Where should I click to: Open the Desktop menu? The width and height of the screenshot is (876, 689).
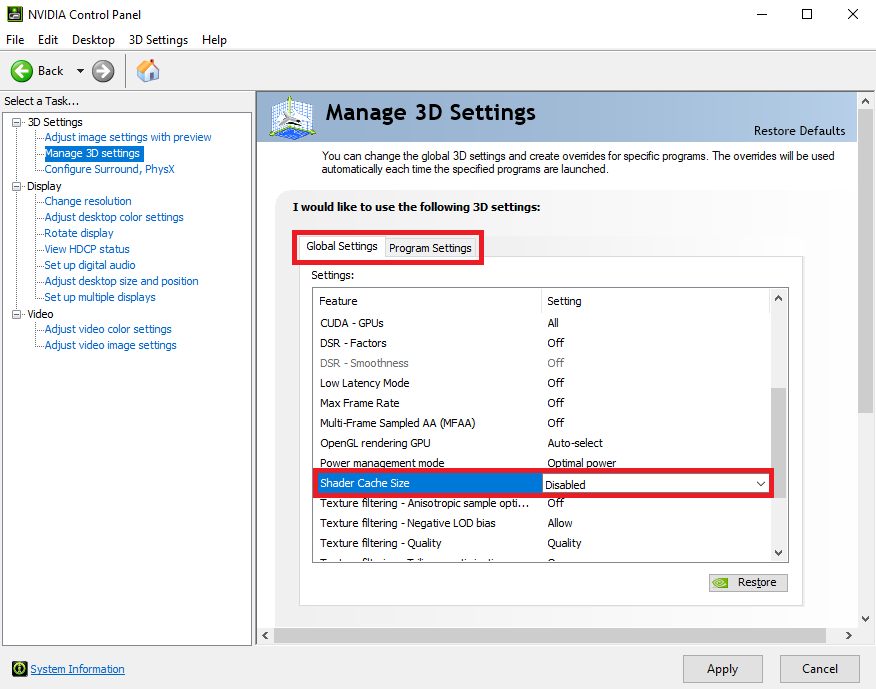92,39
